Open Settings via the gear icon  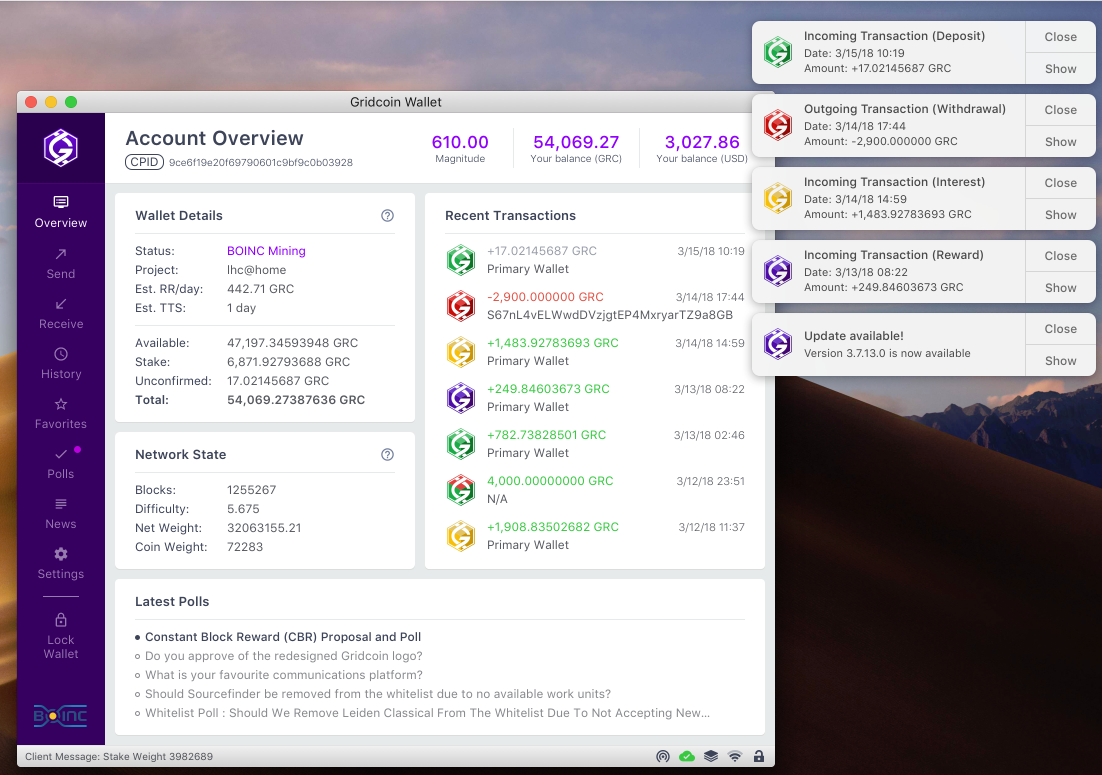[61, 554]
